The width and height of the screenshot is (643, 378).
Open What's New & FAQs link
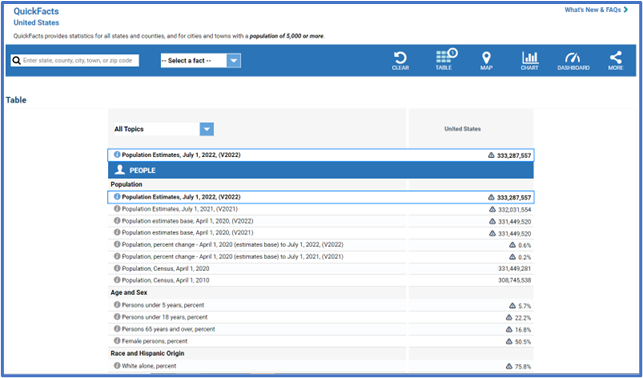click(x=596, y=10)
